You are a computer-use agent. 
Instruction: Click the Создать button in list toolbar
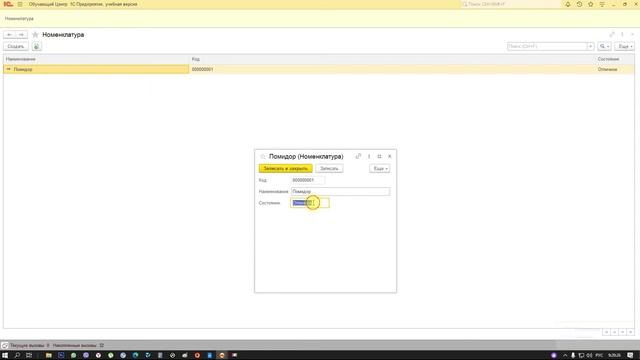click(16, 46)
